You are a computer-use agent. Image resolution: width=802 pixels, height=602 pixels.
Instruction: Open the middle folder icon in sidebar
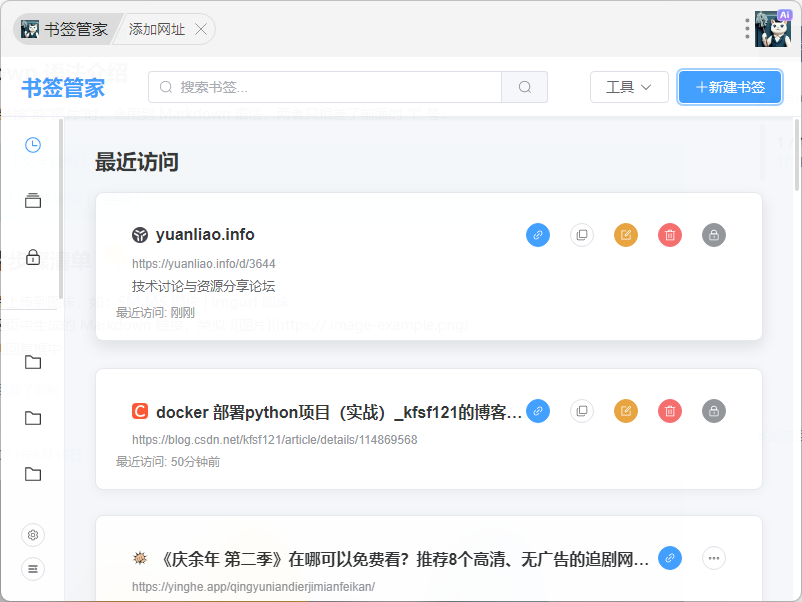pyautogui.click(x=33, y=418)
